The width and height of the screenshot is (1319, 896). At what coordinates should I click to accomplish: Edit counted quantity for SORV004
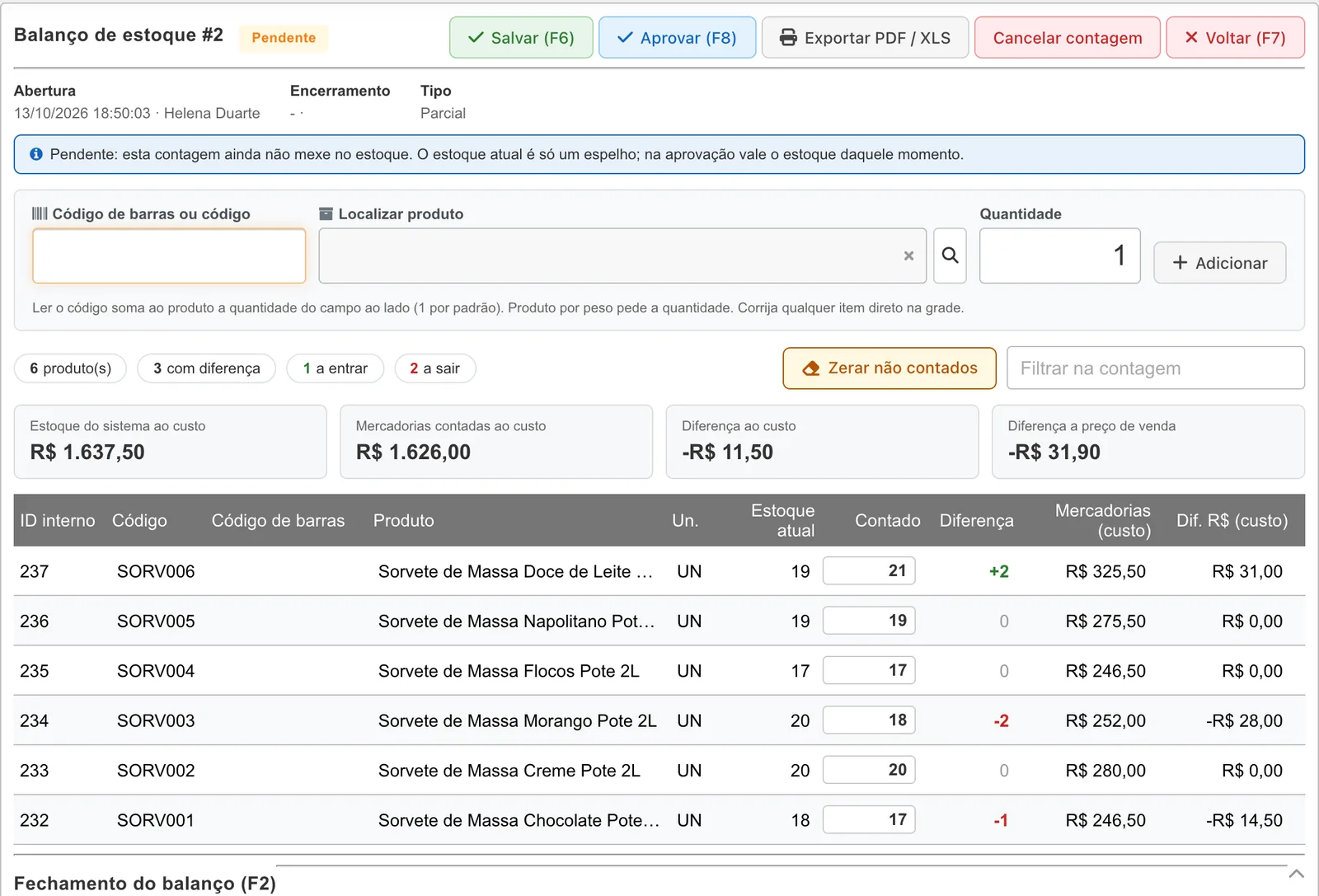point(869,670)
